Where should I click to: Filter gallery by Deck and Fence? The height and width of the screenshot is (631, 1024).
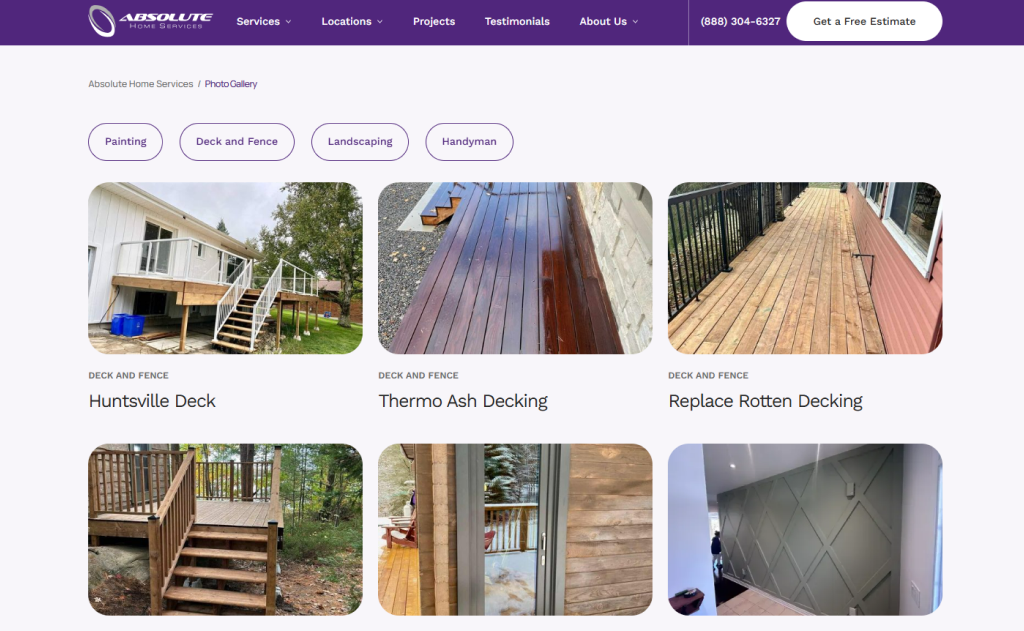237,142
